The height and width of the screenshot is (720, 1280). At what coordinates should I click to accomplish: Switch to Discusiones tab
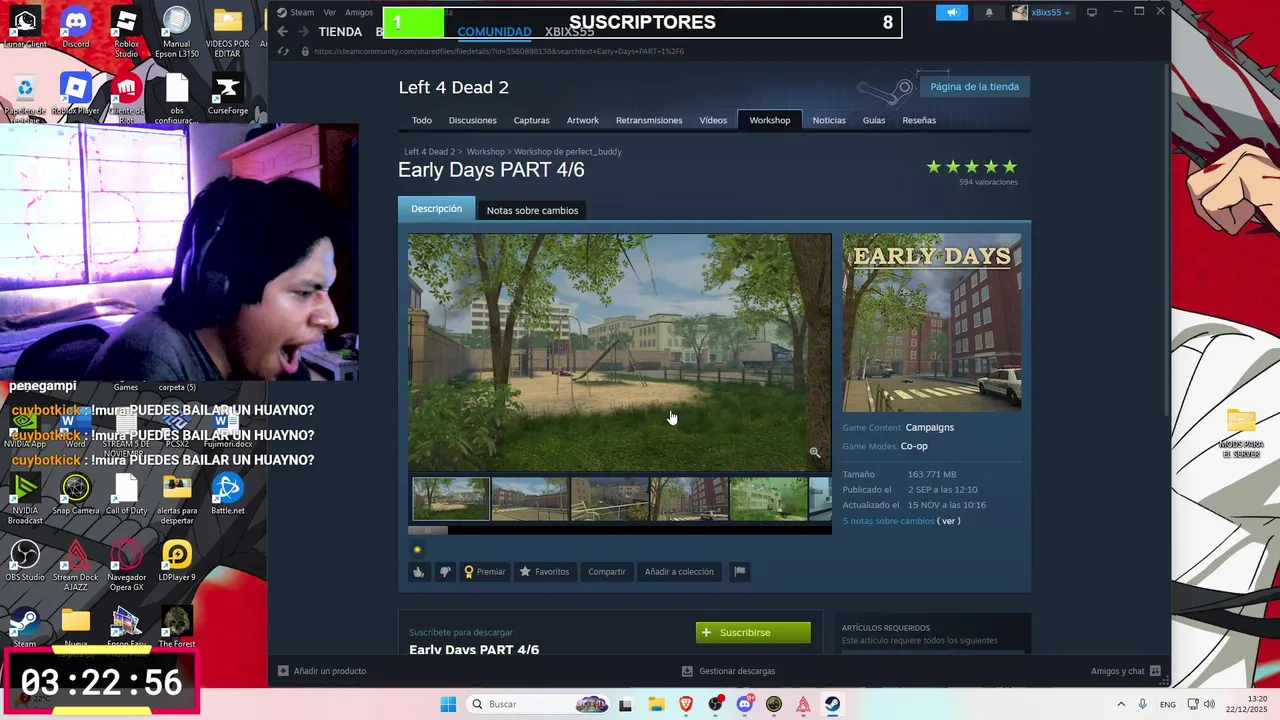[472, 120]
